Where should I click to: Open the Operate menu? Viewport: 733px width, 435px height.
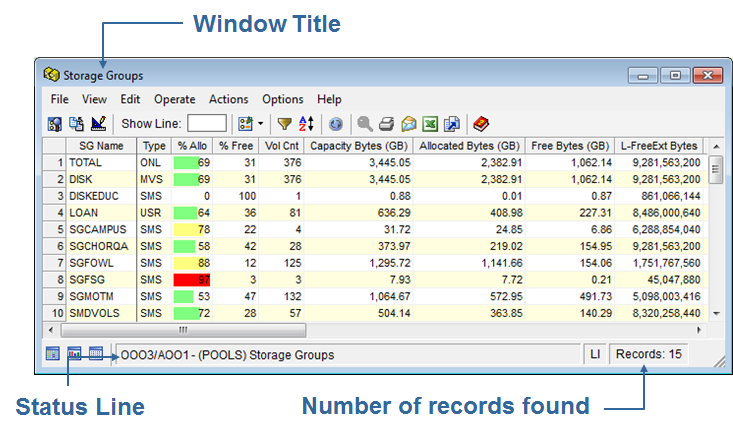(174, 100)
